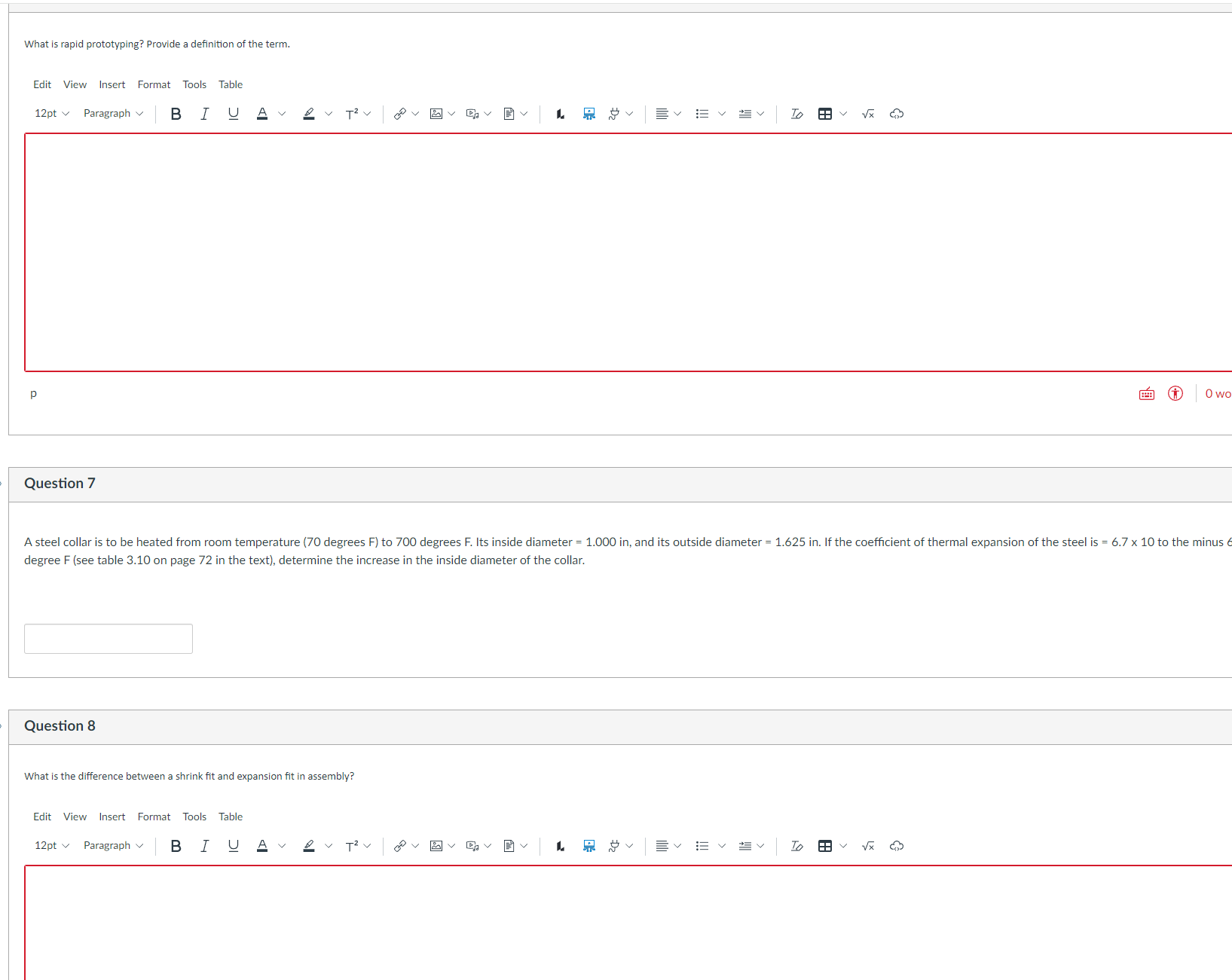Insert an equation in the Question 8 editor
This screenshot has width=1232, height=980.
pos(868,846)
